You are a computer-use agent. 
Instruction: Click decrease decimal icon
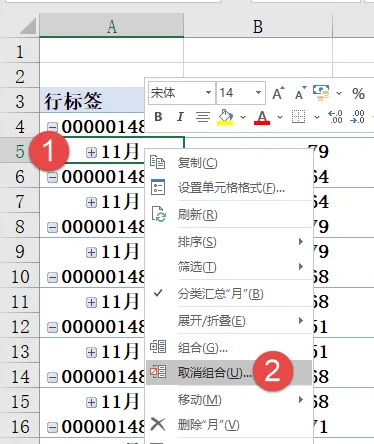(357, 117)
